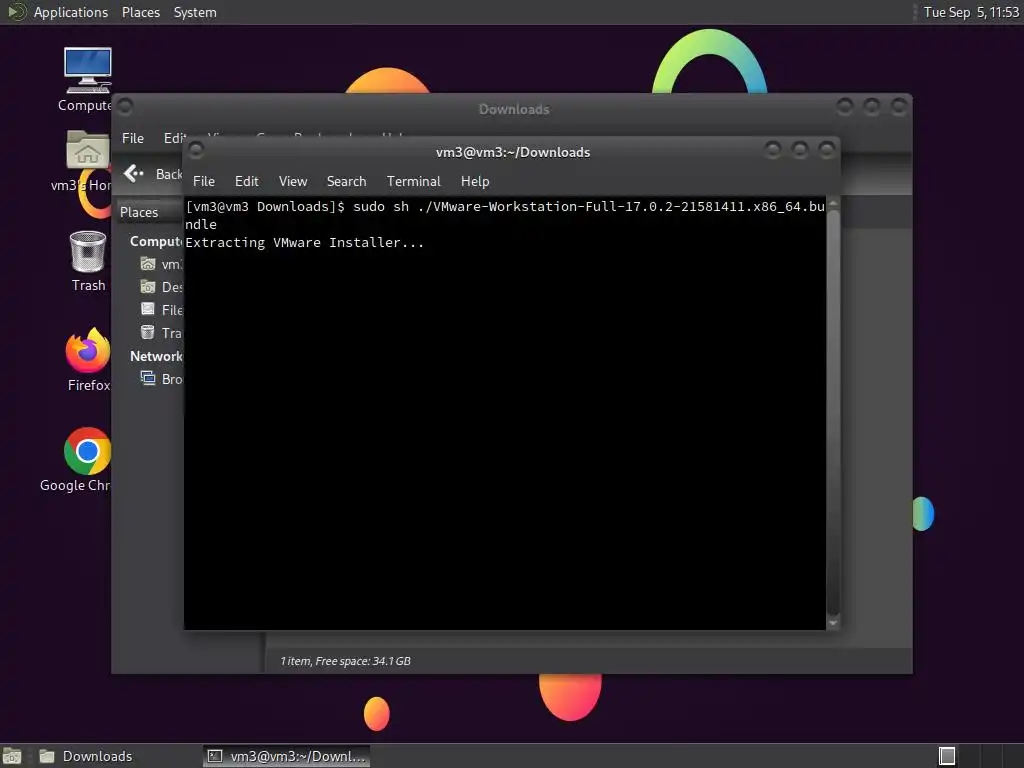Click the terminal vertical scrollbar
1024x768 pixels.
pos(833,411)
